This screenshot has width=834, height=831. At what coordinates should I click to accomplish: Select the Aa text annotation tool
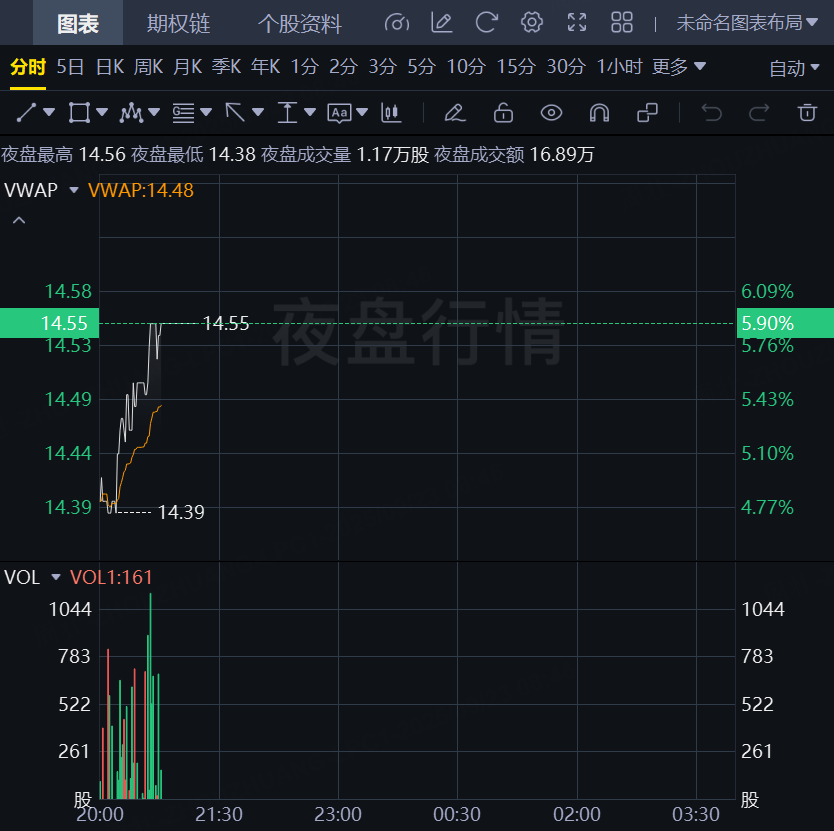click(339, 113)
